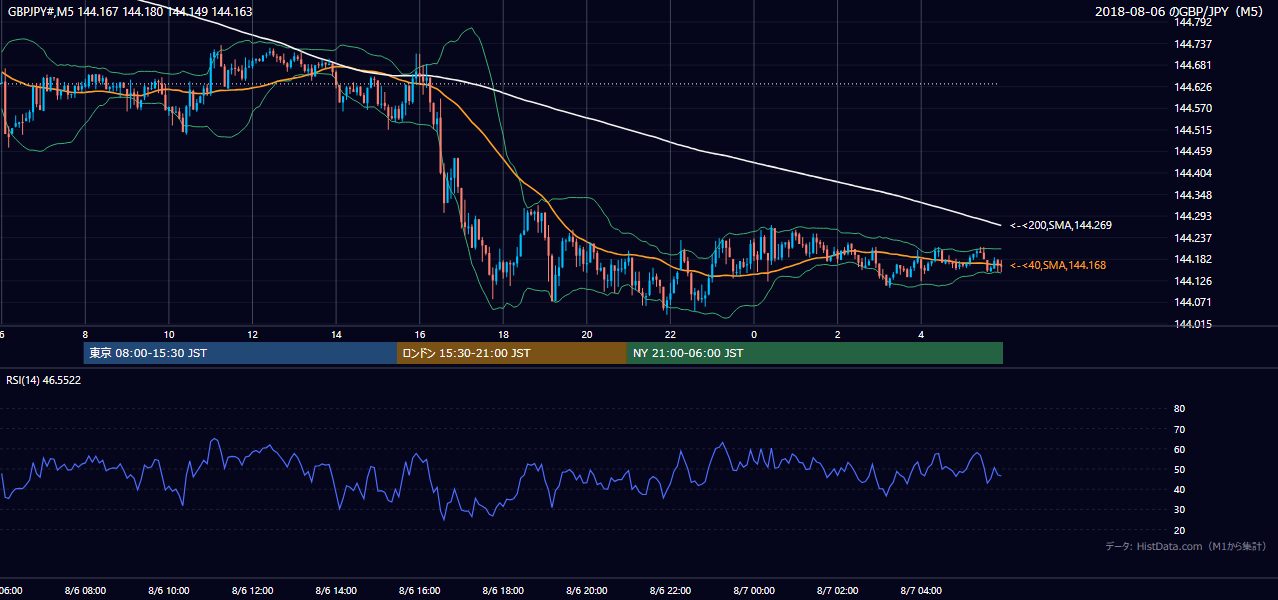
Task: Click bottom time axis label 8/6 18:00
Action: click(504, 591)
